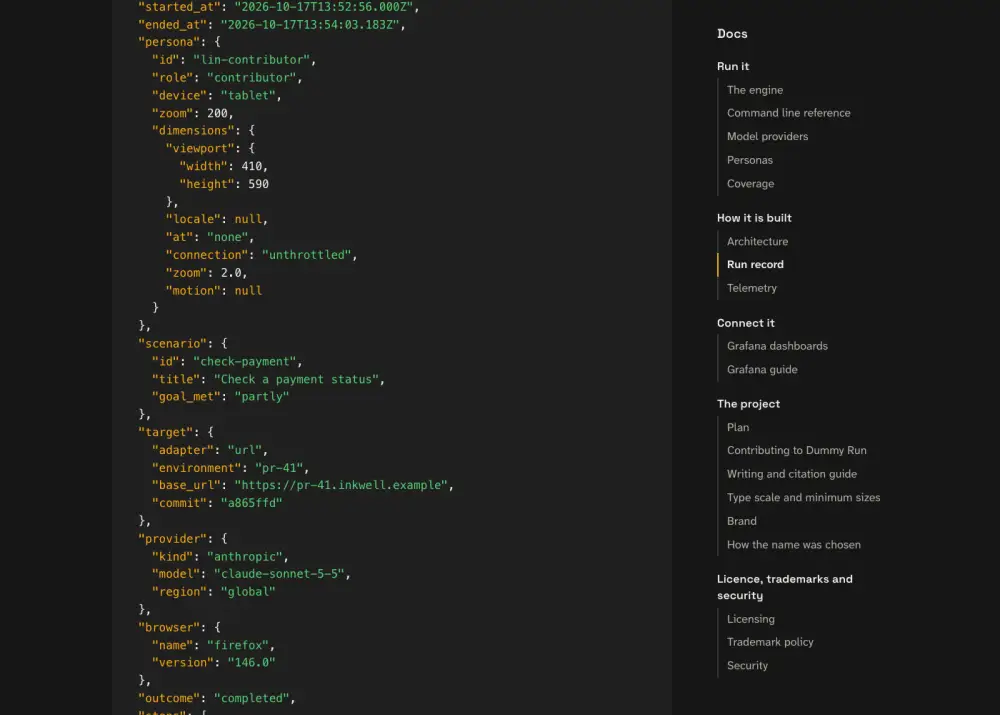Click the started_at timestamp value

(323, 7)
